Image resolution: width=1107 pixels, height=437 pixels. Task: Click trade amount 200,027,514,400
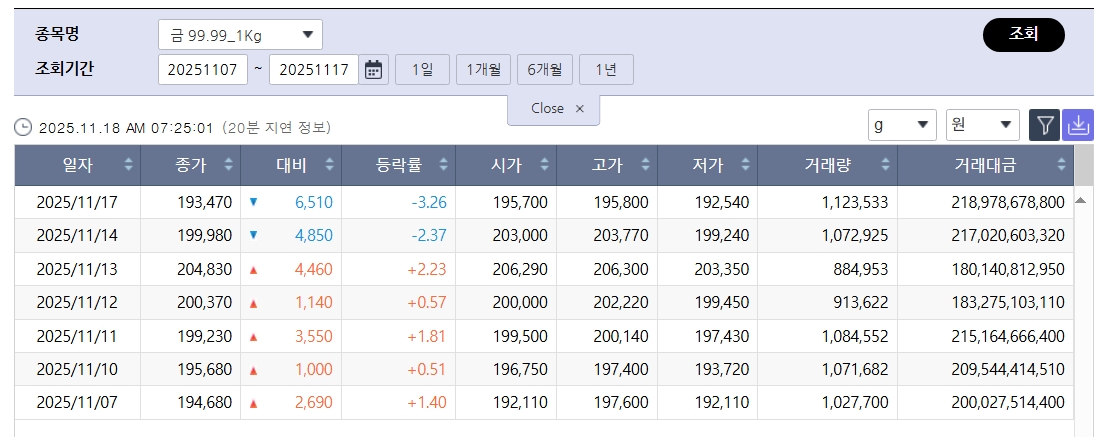1008,402
